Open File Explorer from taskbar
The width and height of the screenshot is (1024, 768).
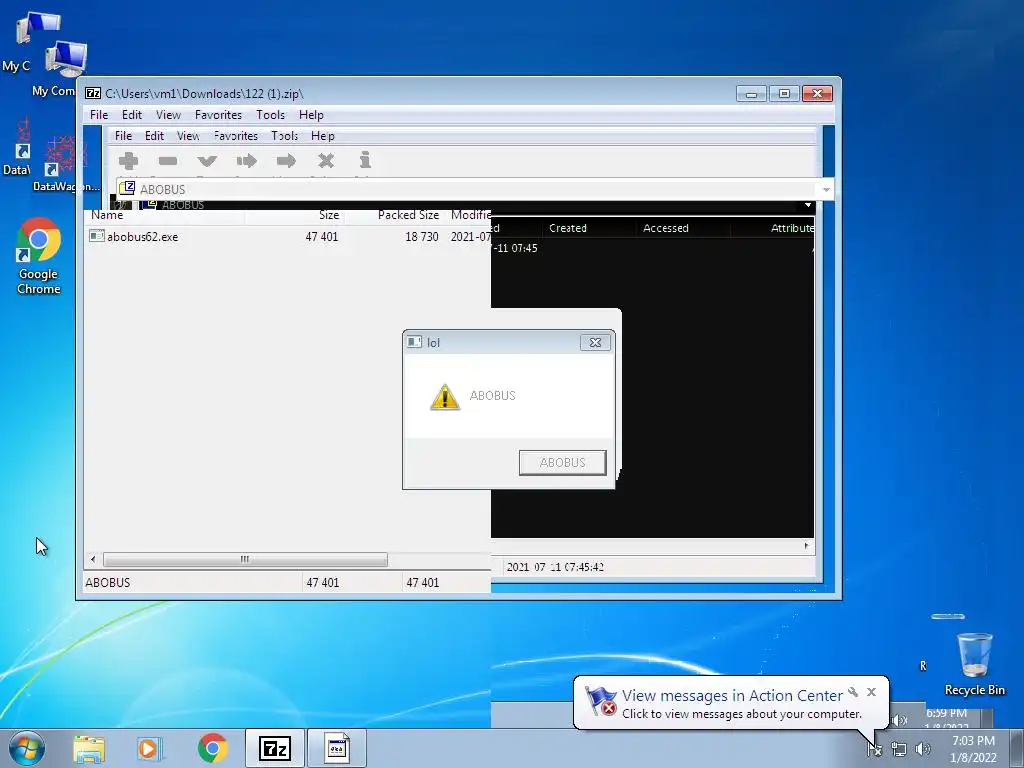pos(89,749)
